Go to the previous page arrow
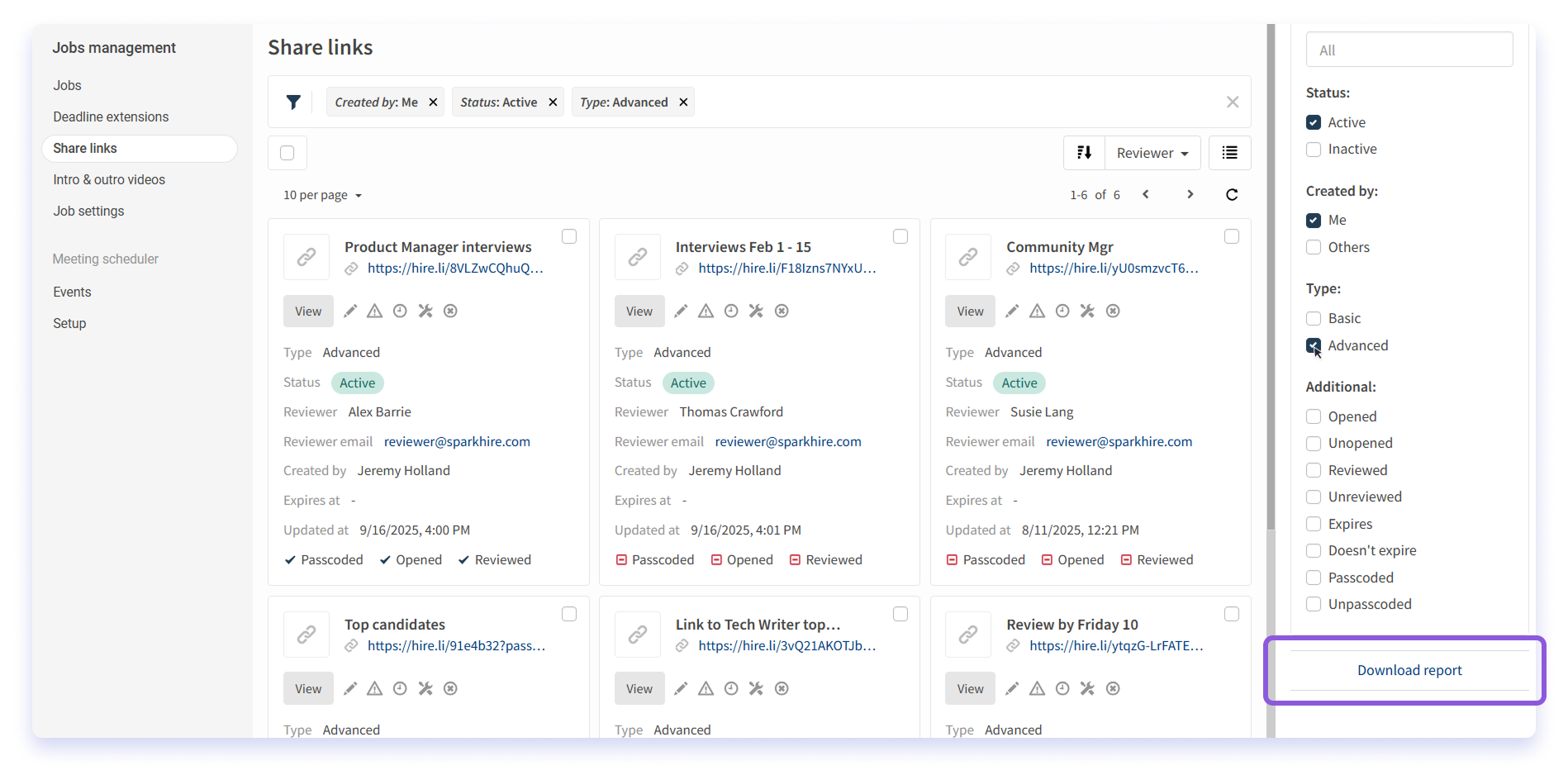 point(1146,195)
